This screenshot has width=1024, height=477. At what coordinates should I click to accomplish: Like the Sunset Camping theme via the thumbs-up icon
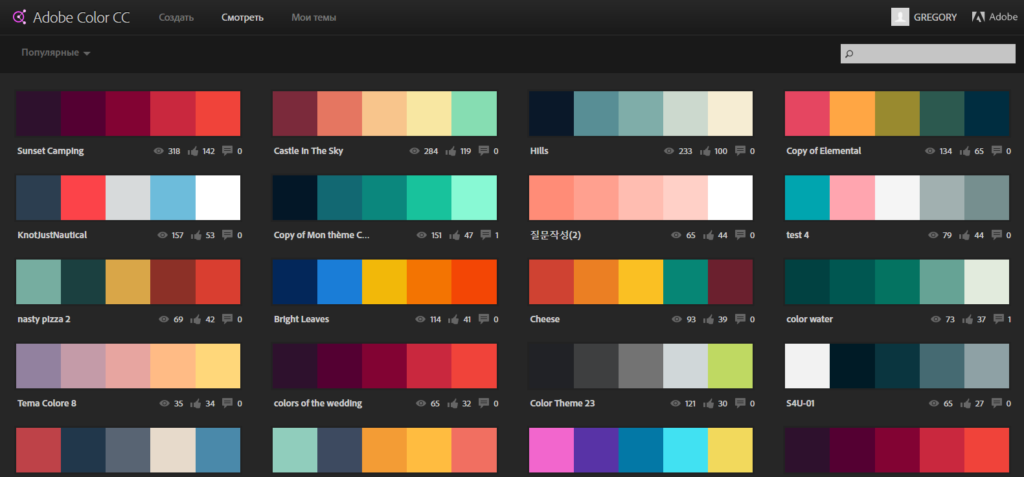193,151
